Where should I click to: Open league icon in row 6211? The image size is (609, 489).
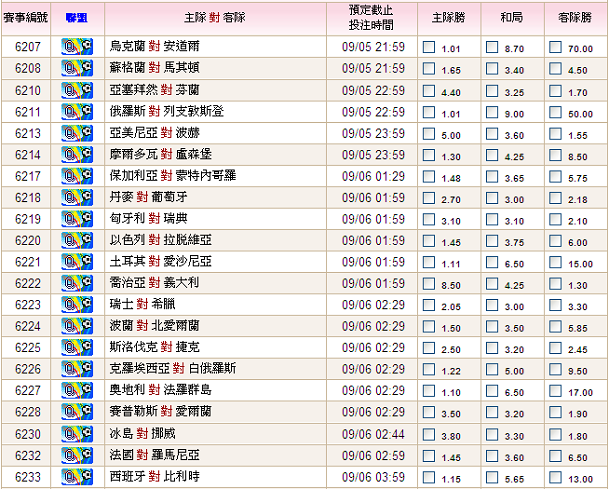coord(77,111)
